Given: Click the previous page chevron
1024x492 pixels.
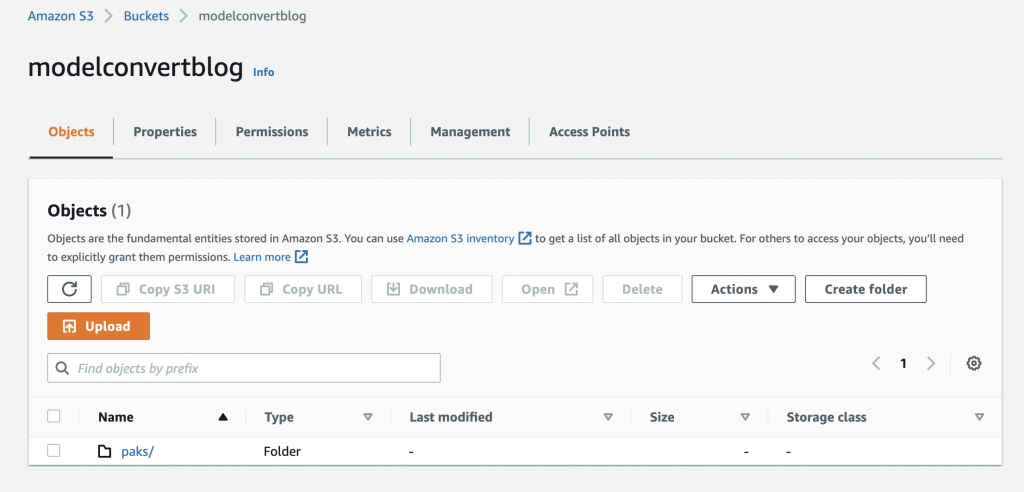Looking at the screenshot, I should point(876,364).
